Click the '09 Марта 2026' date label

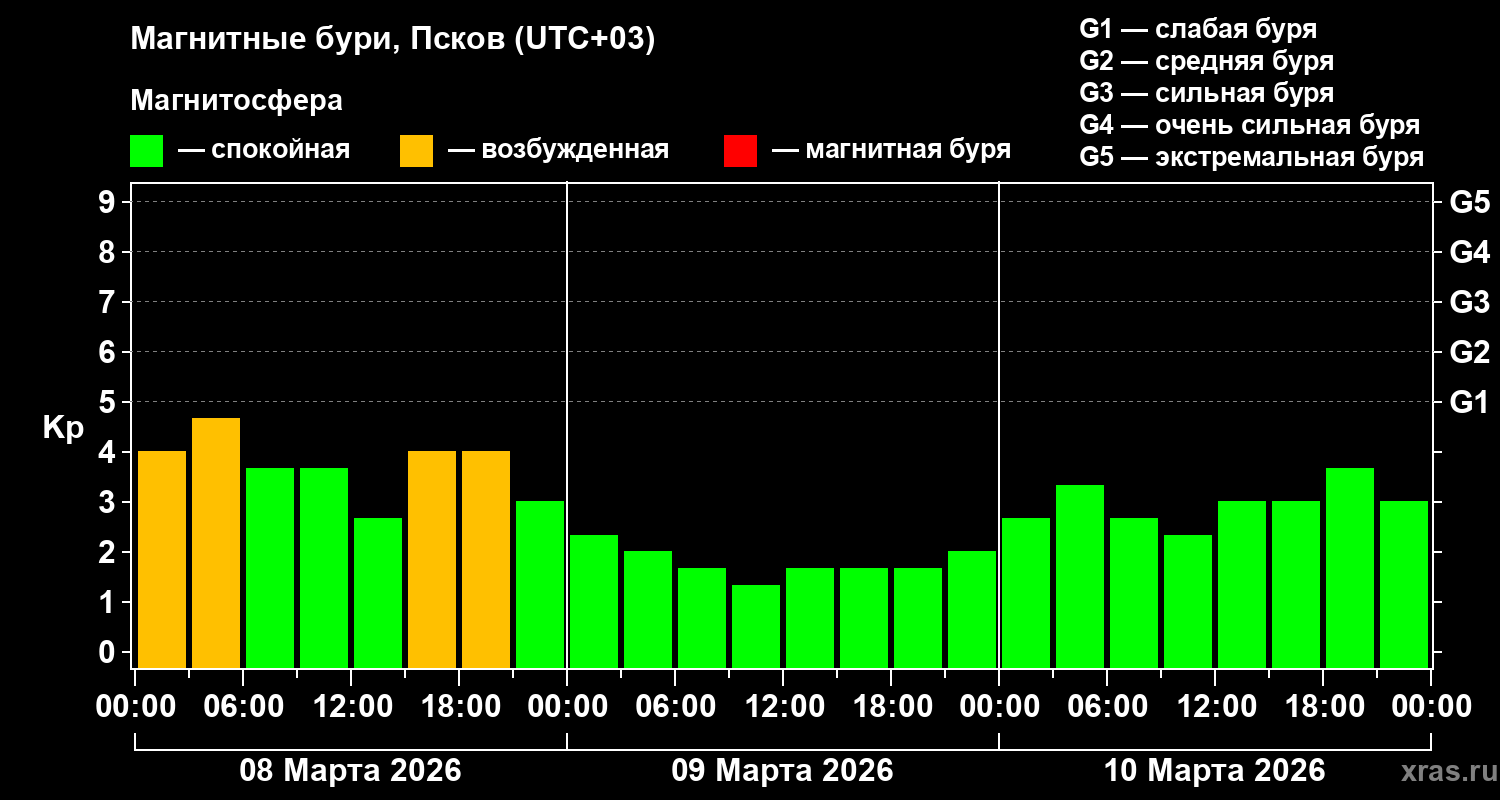tap(782, 771)
